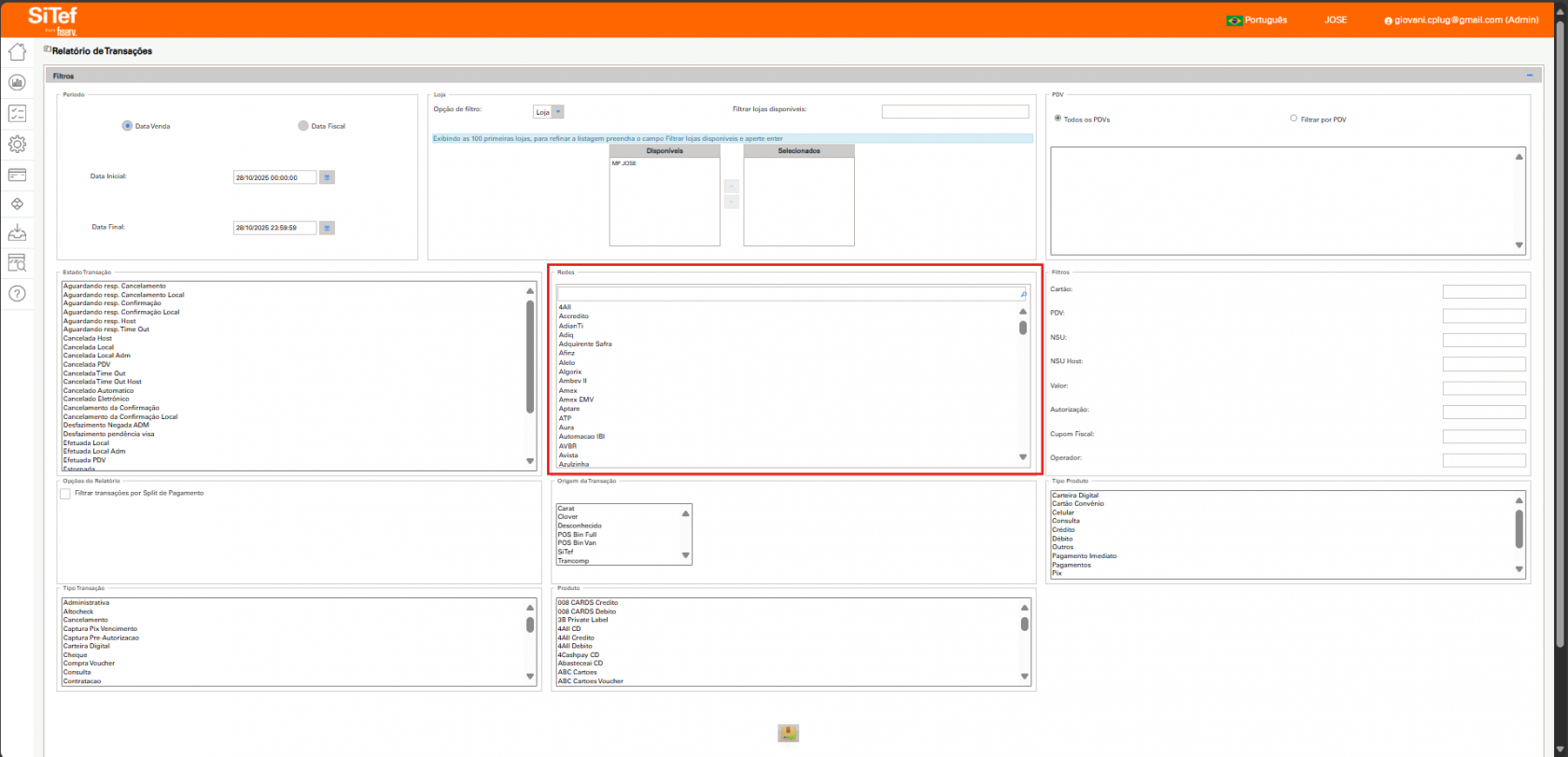Click the help question mark icon

click(17, 293)
